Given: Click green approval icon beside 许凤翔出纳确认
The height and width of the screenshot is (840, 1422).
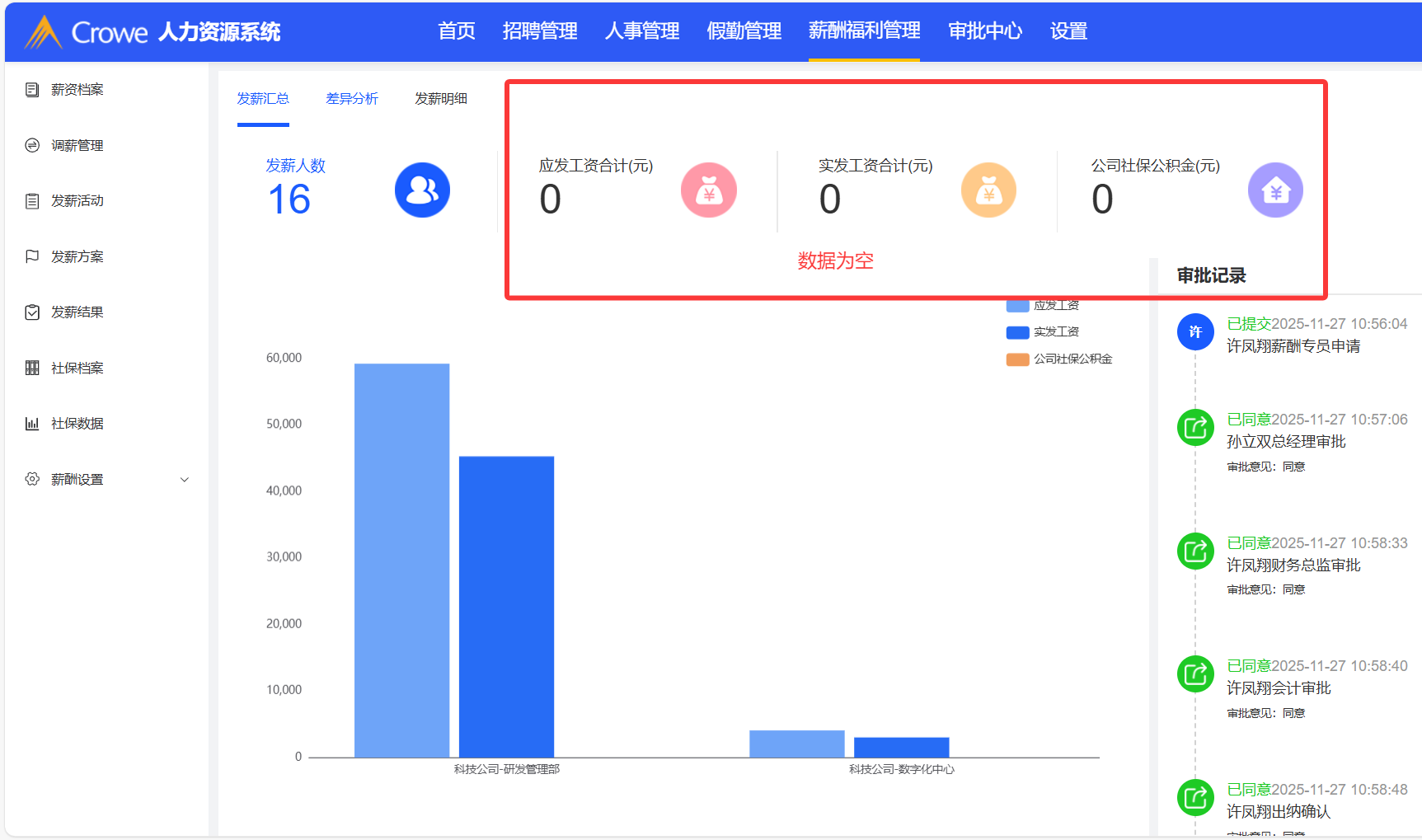Looking at the screenshot, I should point(1195,798).
